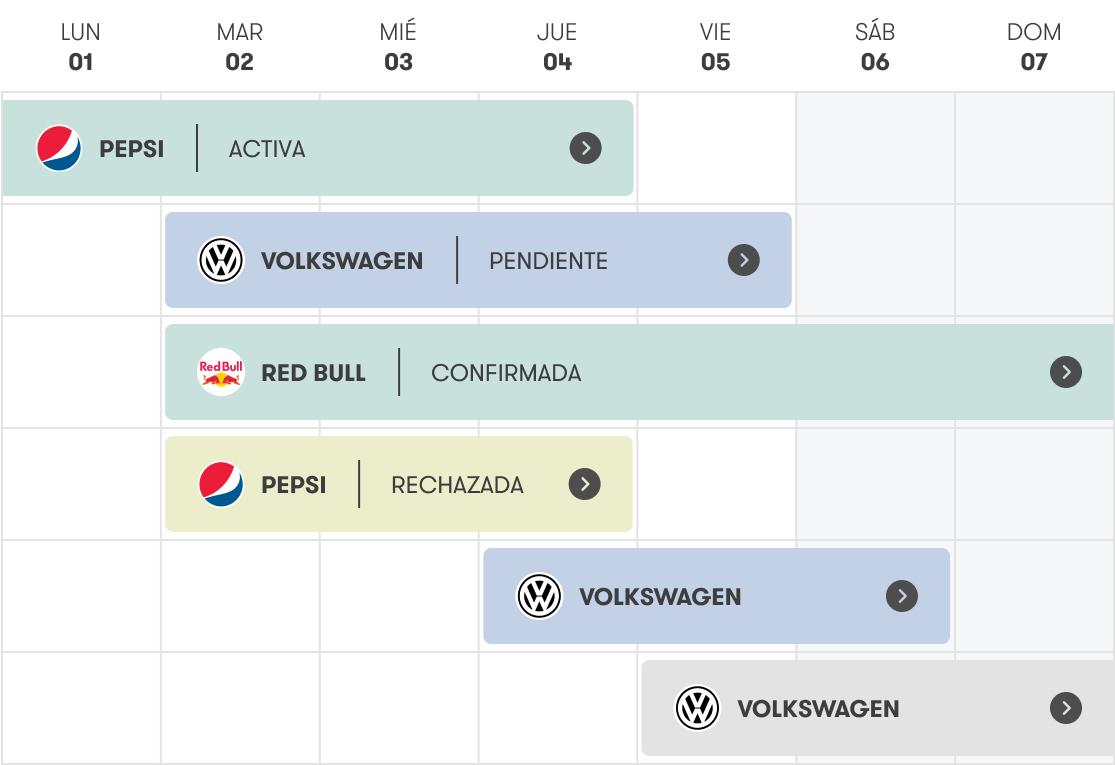The width and height of the screenshot is (1115, 765).
Task: Click the Pepsi logo on the RECHAZADA campaign
Action: 220,484
